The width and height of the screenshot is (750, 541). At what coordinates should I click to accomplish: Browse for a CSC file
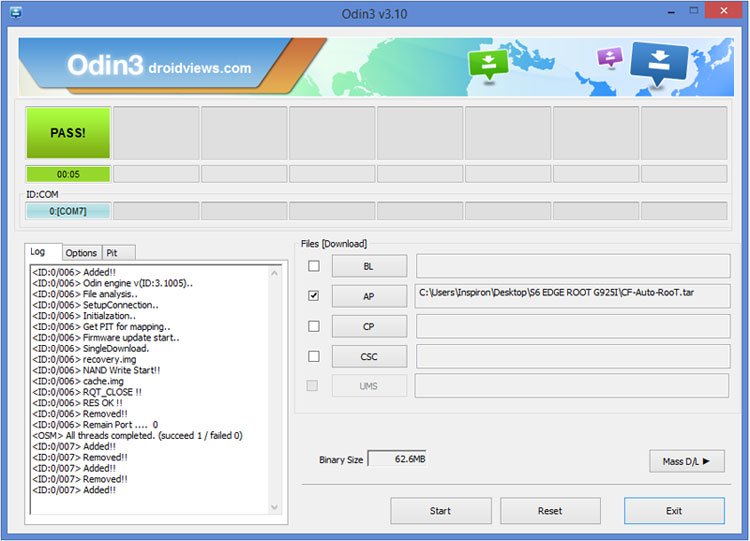coord(369,357)
